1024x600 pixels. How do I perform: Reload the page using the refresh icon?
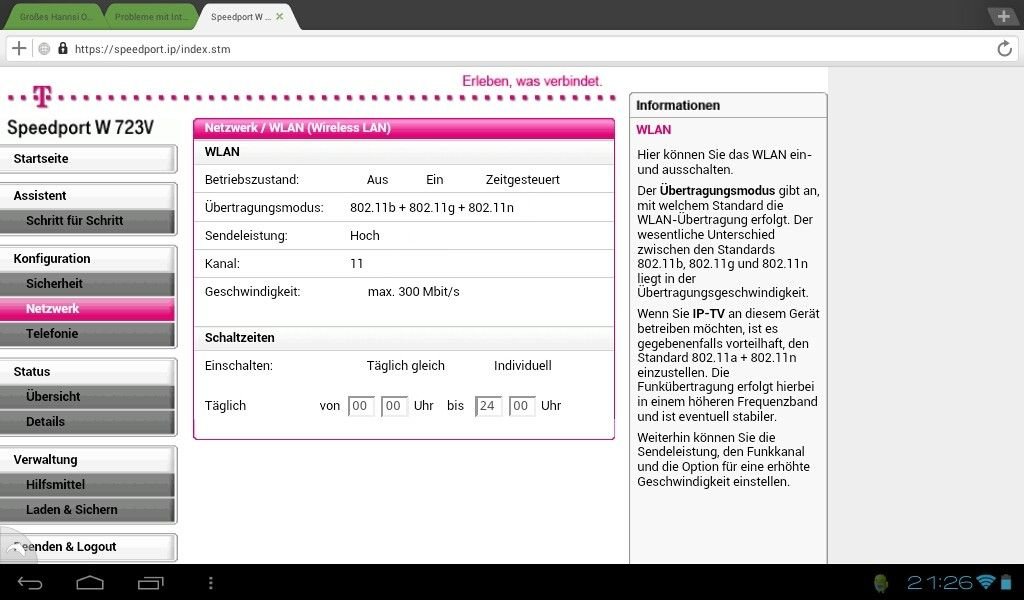1004,48
